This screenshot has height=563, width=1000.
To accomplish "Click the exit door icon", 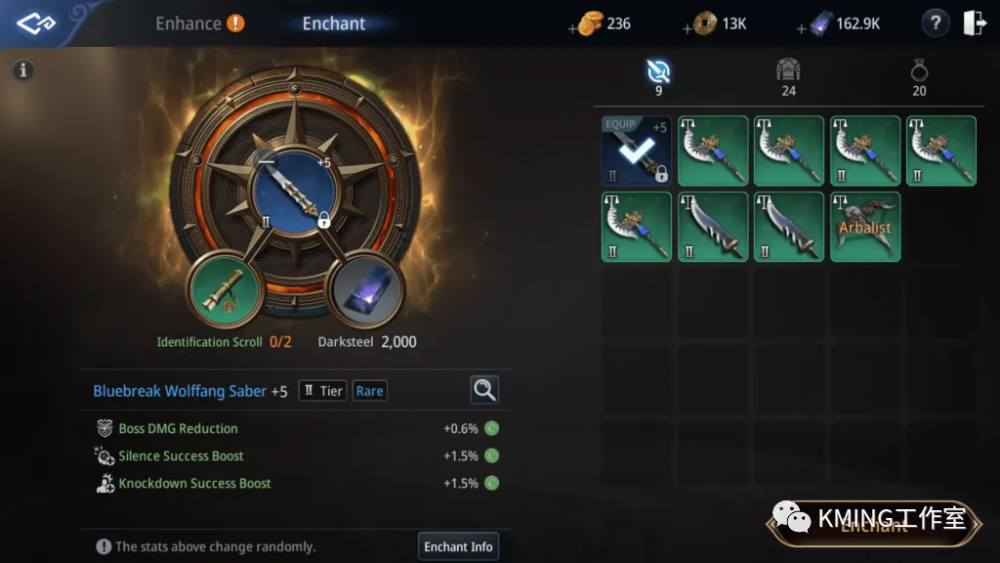I will point(974,24).
